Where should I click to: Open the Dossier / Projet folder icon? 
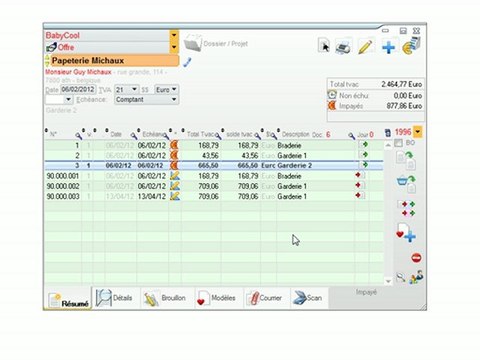[193, 43]
